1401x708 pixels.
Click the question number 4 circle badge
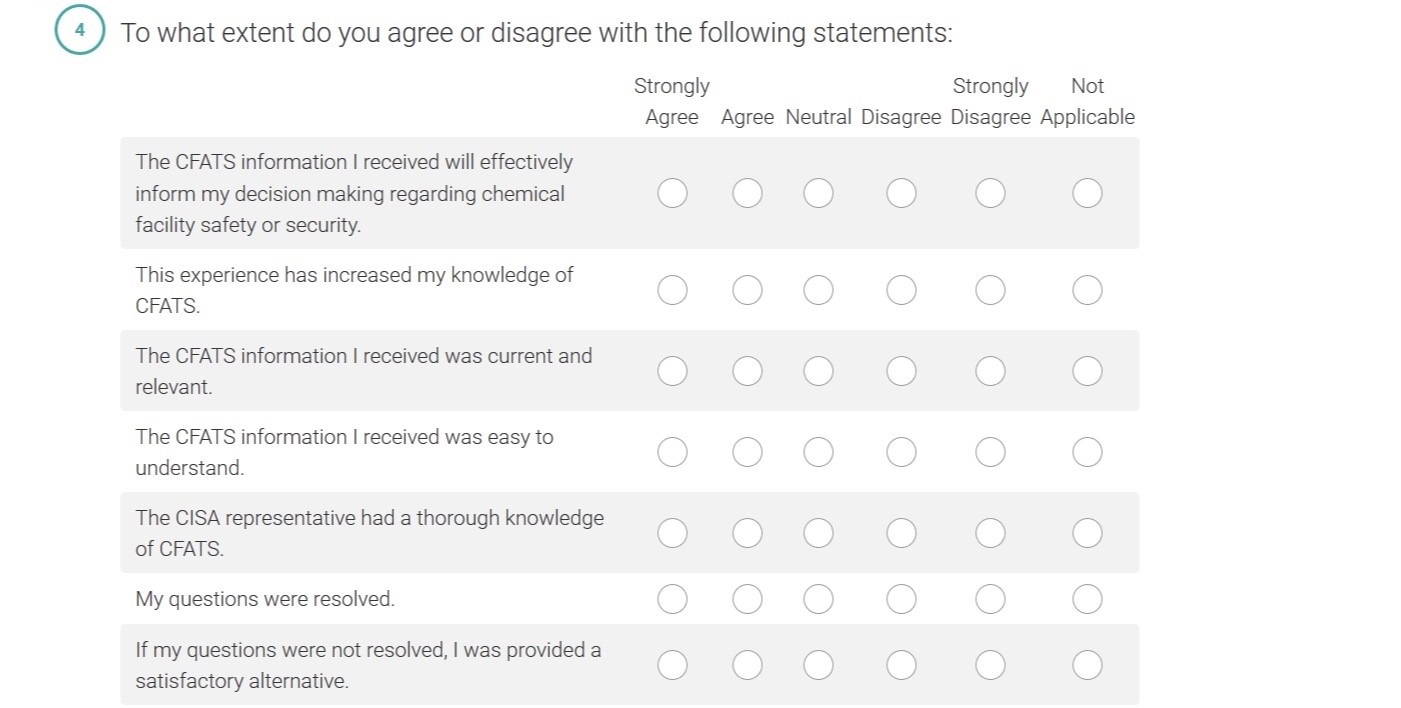click(x=79, y=30)
